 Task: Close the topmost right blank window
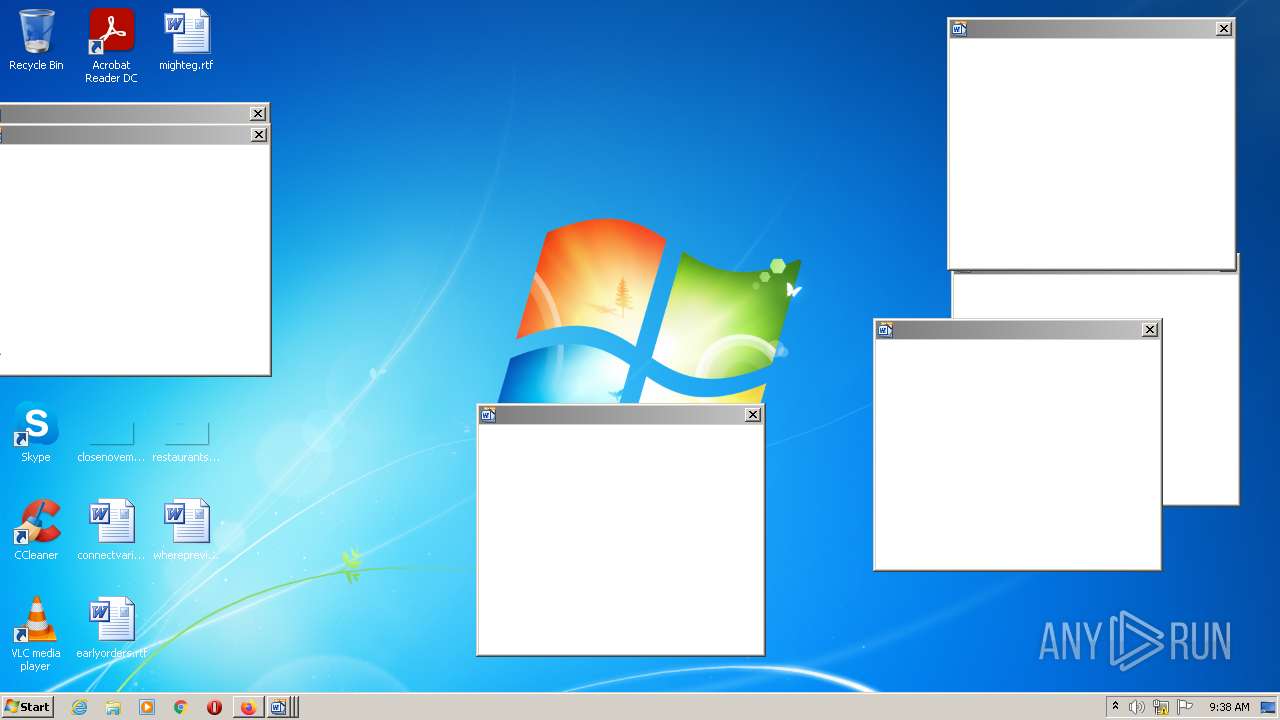(x=1224, y=29)
